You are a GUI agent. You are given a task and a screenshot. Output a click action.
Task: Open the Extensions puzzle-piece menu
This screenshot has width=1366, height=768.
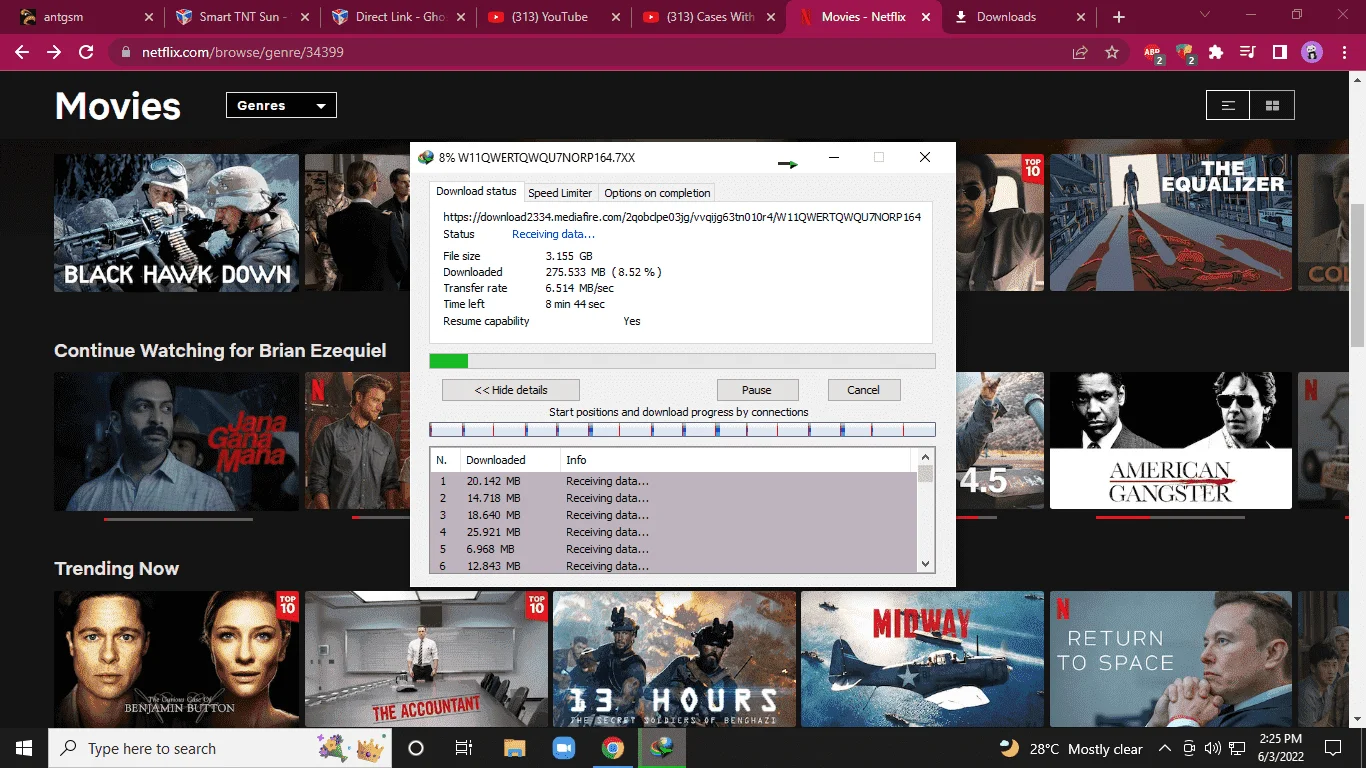pyautogui.click(x=1216, y=52)
